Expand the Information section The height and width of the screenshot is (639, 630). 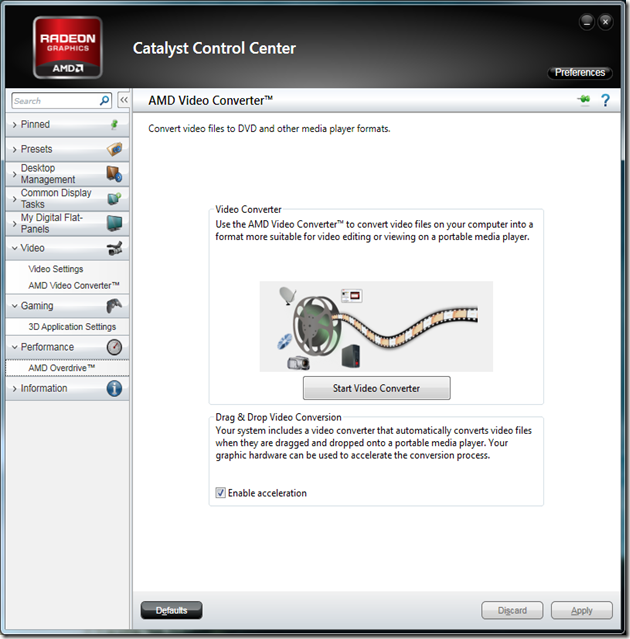(68, 388)
